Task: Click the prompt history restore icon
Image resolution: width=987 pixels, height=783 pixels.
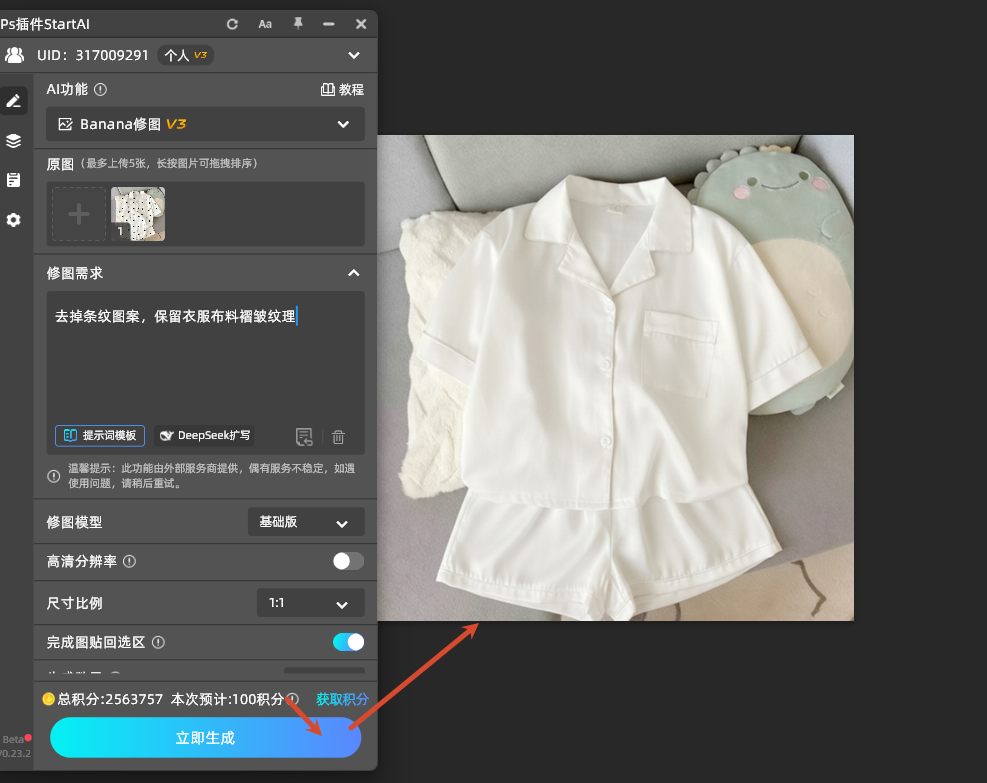Action: click(x=304, y=436)
